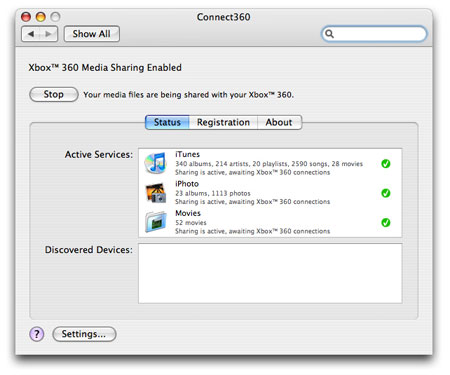
Task: Select the iPhoto service title
Action: pos(187,184)
